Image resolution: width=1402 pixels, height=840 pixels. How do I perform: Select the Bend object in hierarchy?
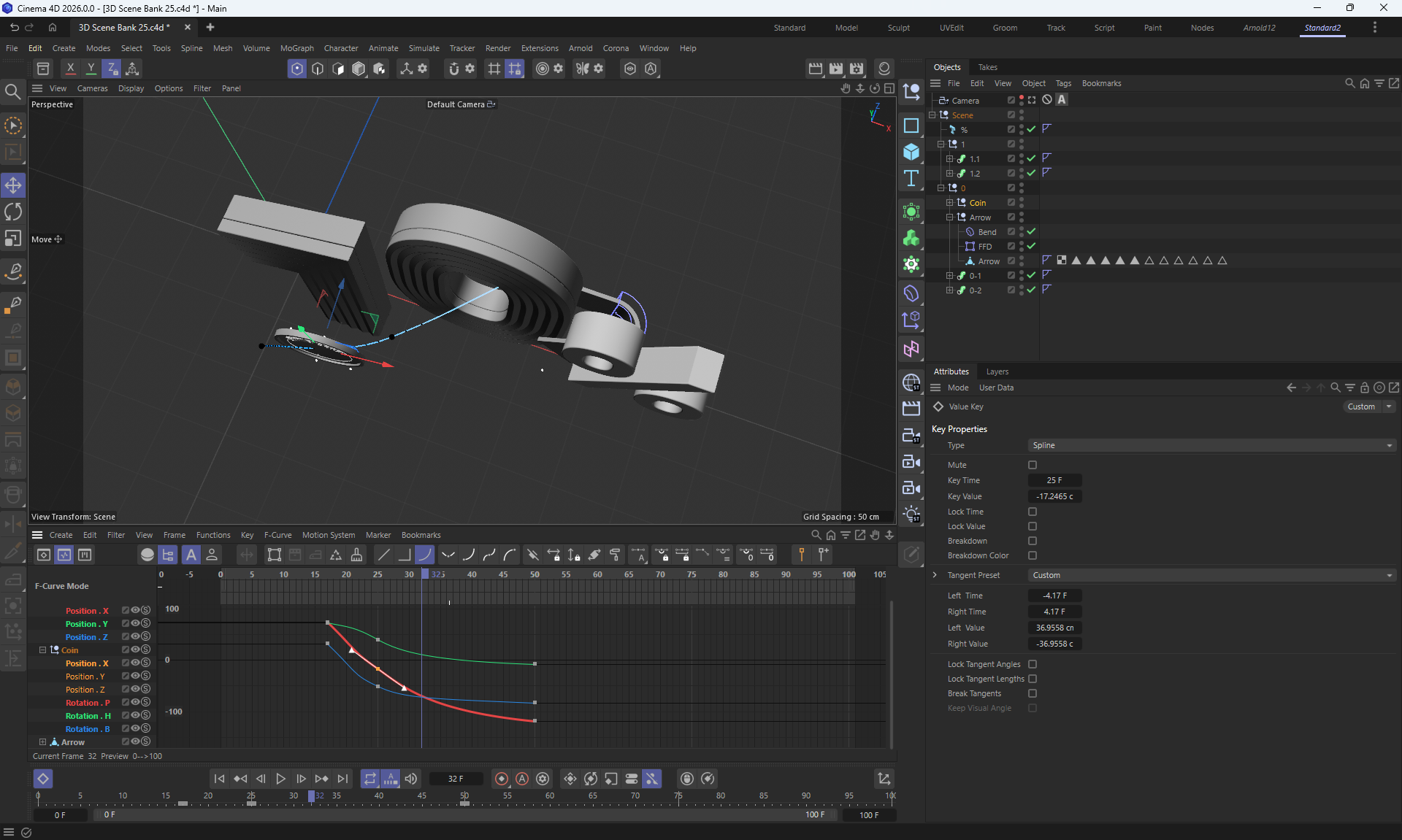click(987, 232)
